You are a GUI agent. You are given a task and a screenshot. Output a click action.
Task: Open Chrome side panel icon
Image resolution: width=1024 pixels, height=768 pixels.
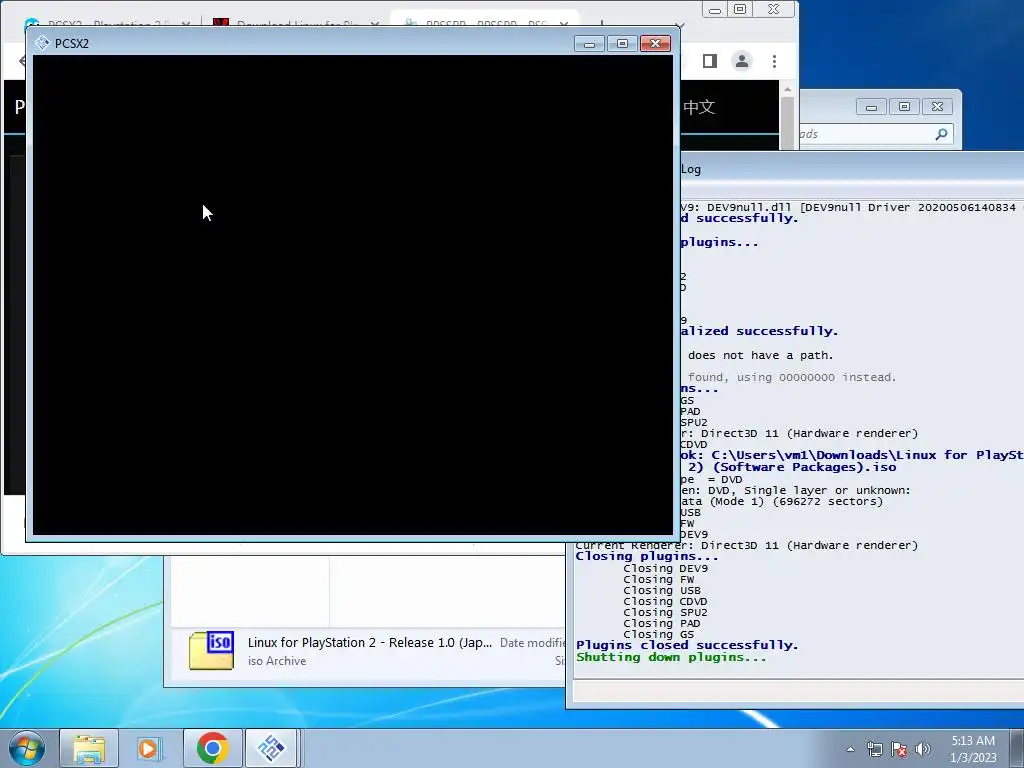[x=710, y=61]
